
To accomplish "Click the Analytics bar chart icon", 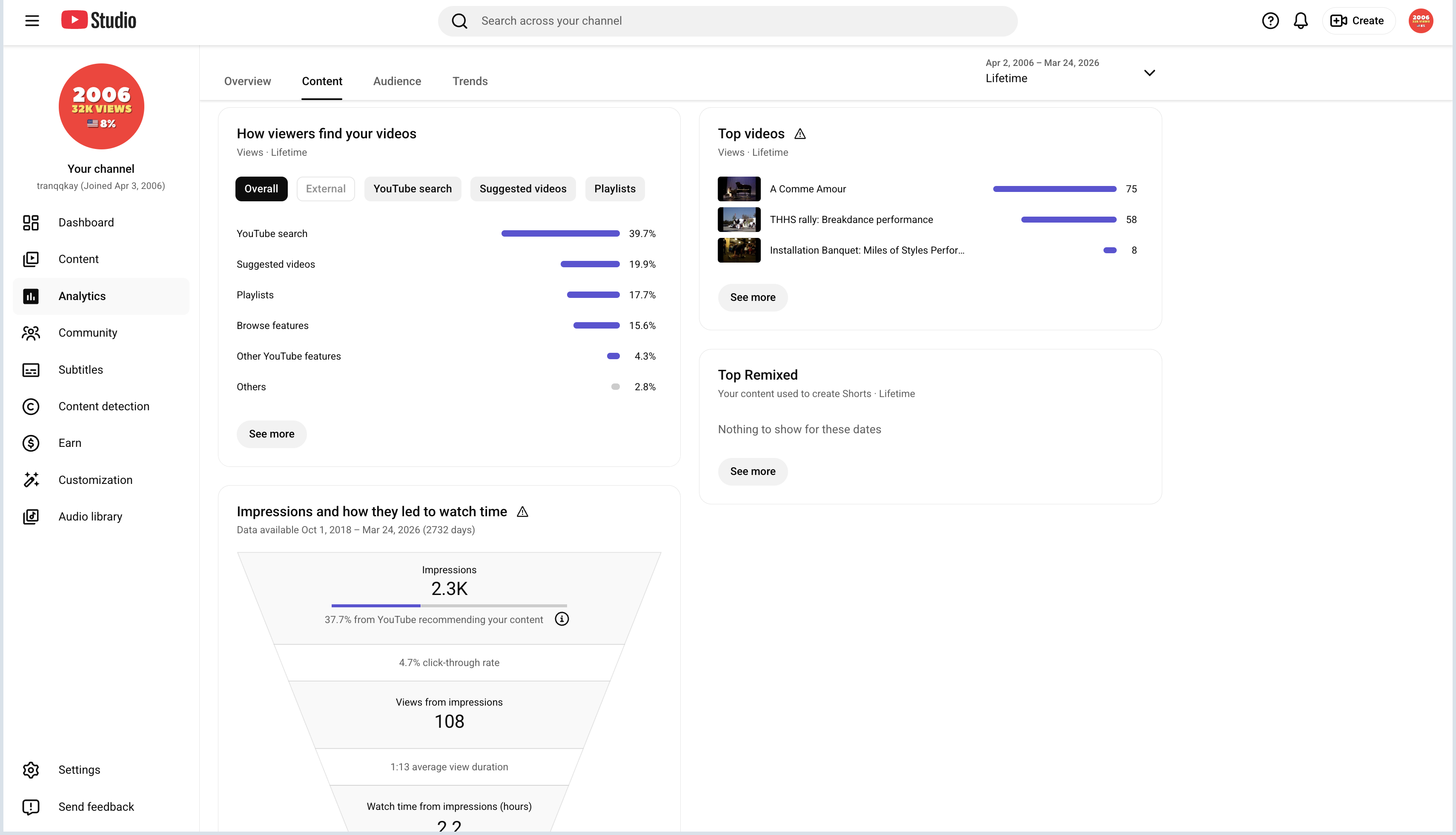I will tap(31, 296).
